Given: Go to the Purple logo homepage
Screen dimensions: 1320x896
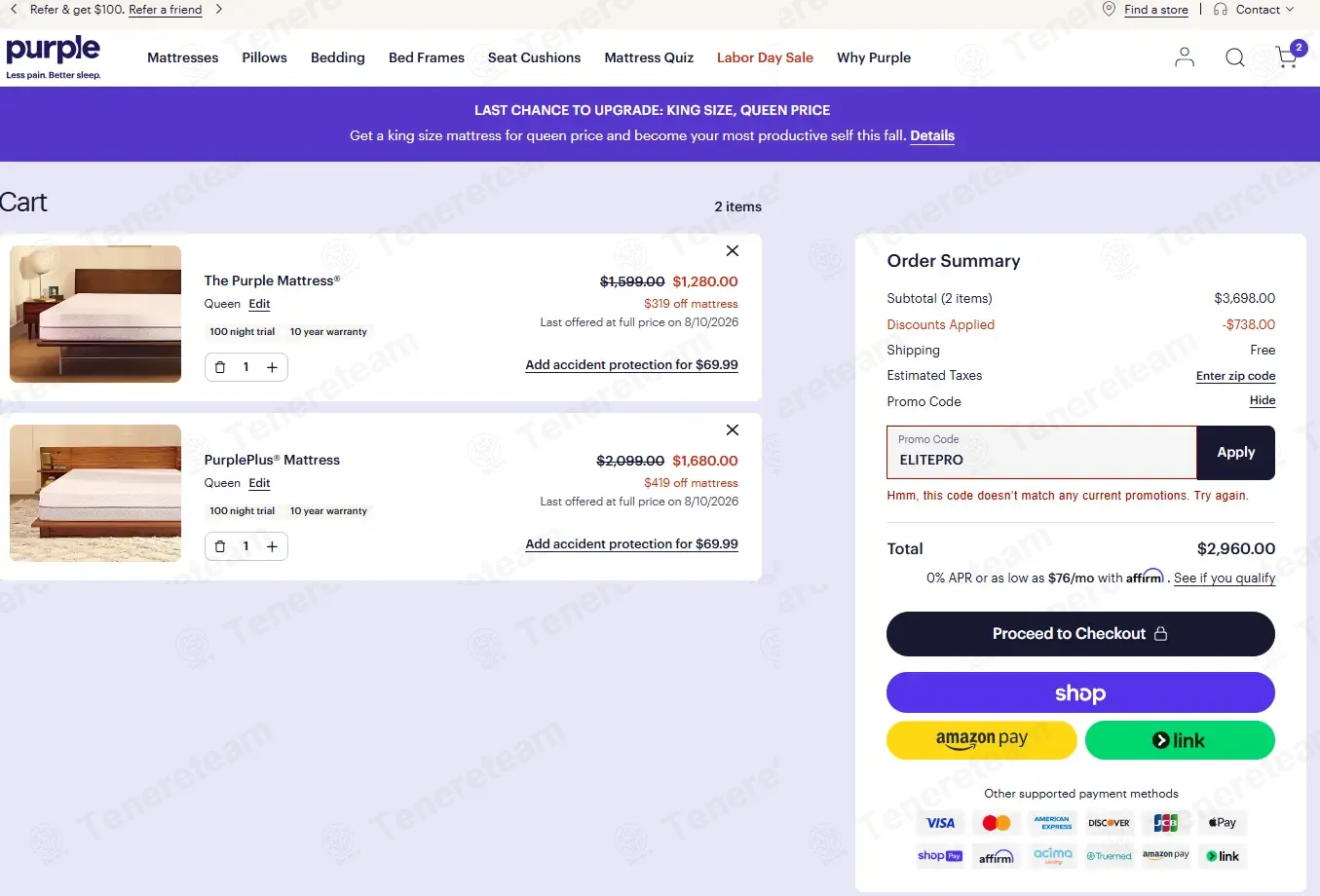Looking at the screenshot, I should point(54,57).
